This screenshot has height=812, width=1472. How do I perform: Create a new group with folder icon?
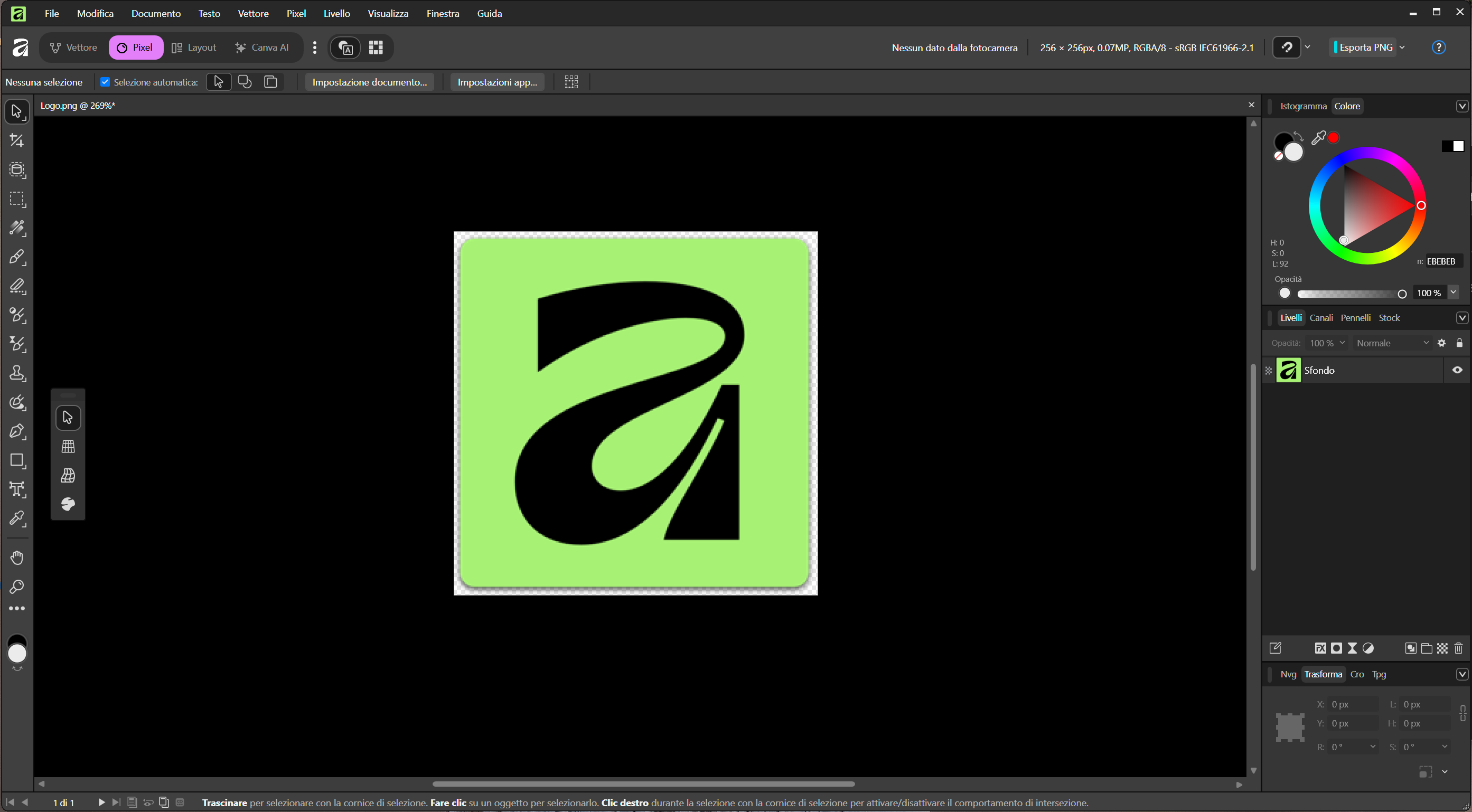(x=1427, y=648)
